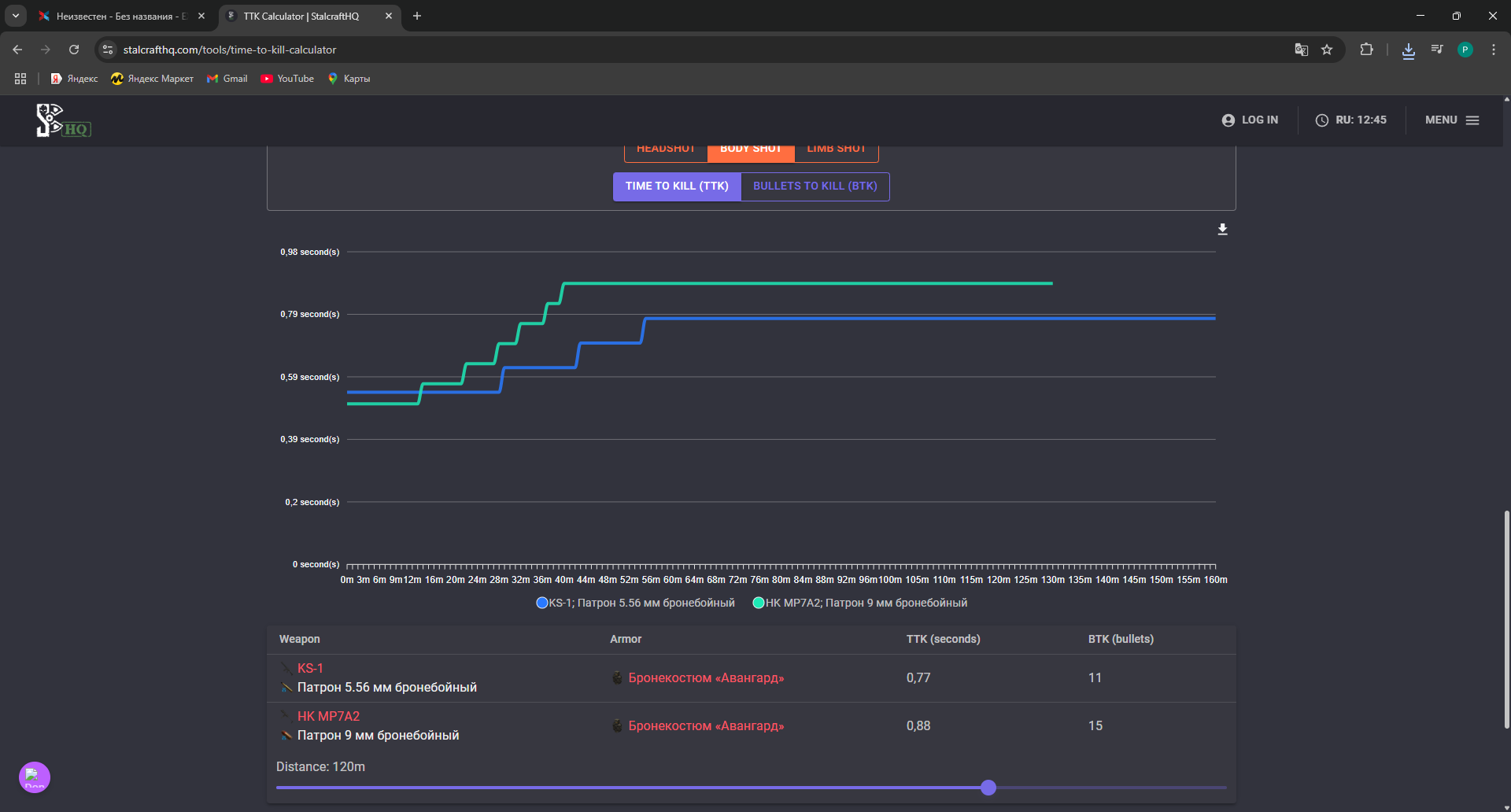
Task: Open the apps grid in bookmarks bar
Action: tap(20, 79)
